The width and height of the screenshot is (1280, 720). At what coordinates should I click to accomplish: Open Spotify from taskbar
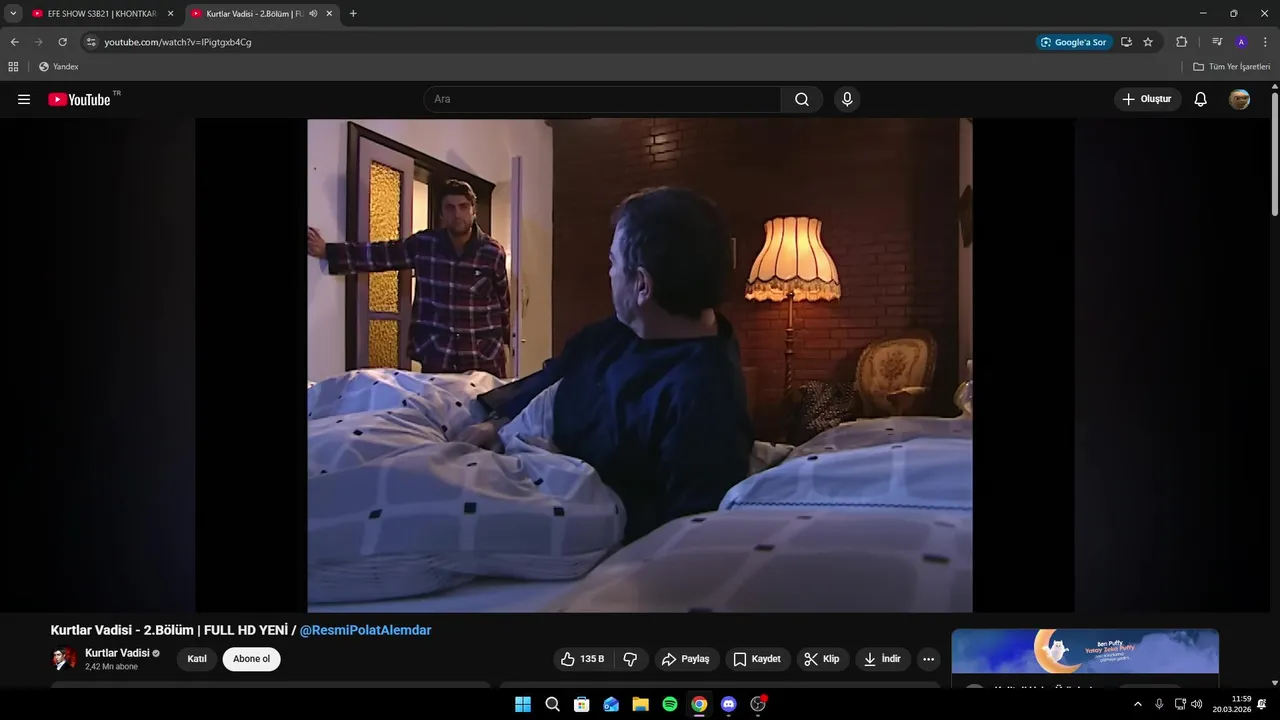point(670,704)
